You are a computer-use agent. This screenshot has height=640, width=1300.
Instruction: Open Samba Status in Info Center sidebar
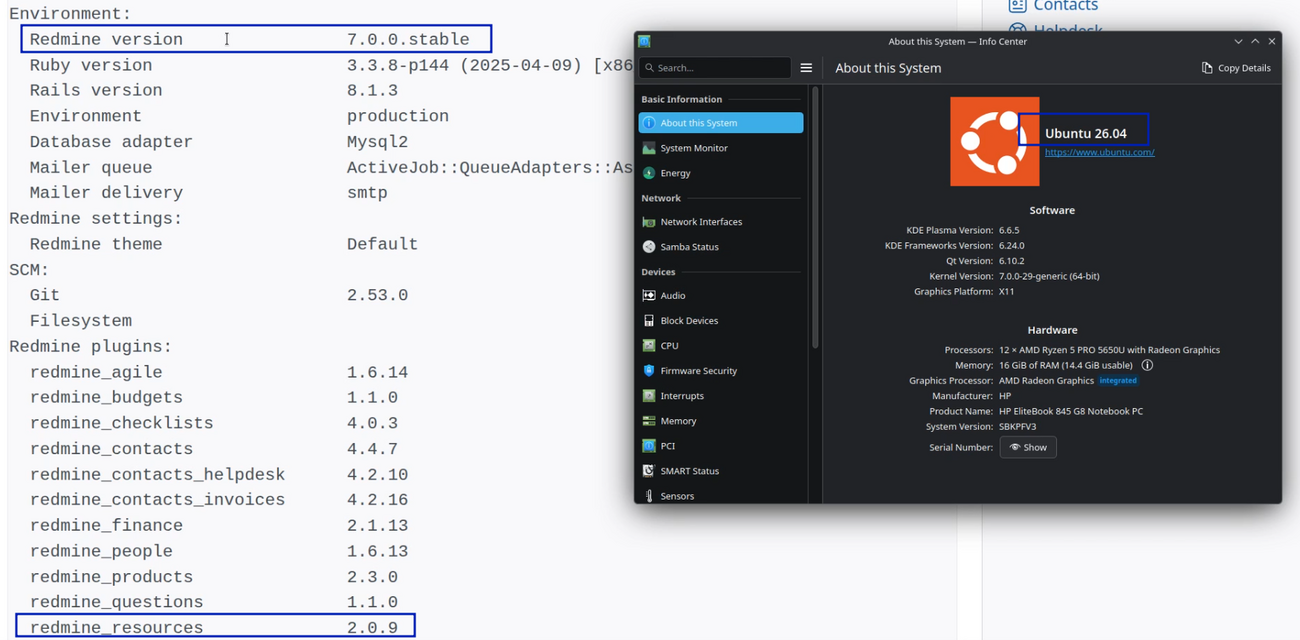tap(720, 246)
